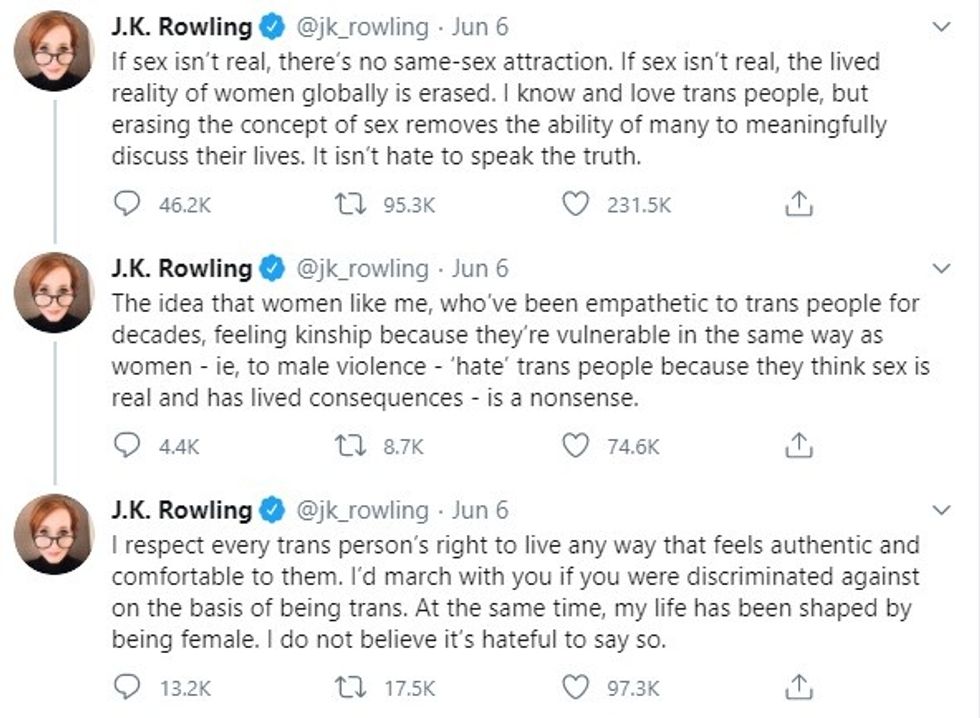Click the reply icon on the first tweet

[126, 203]
